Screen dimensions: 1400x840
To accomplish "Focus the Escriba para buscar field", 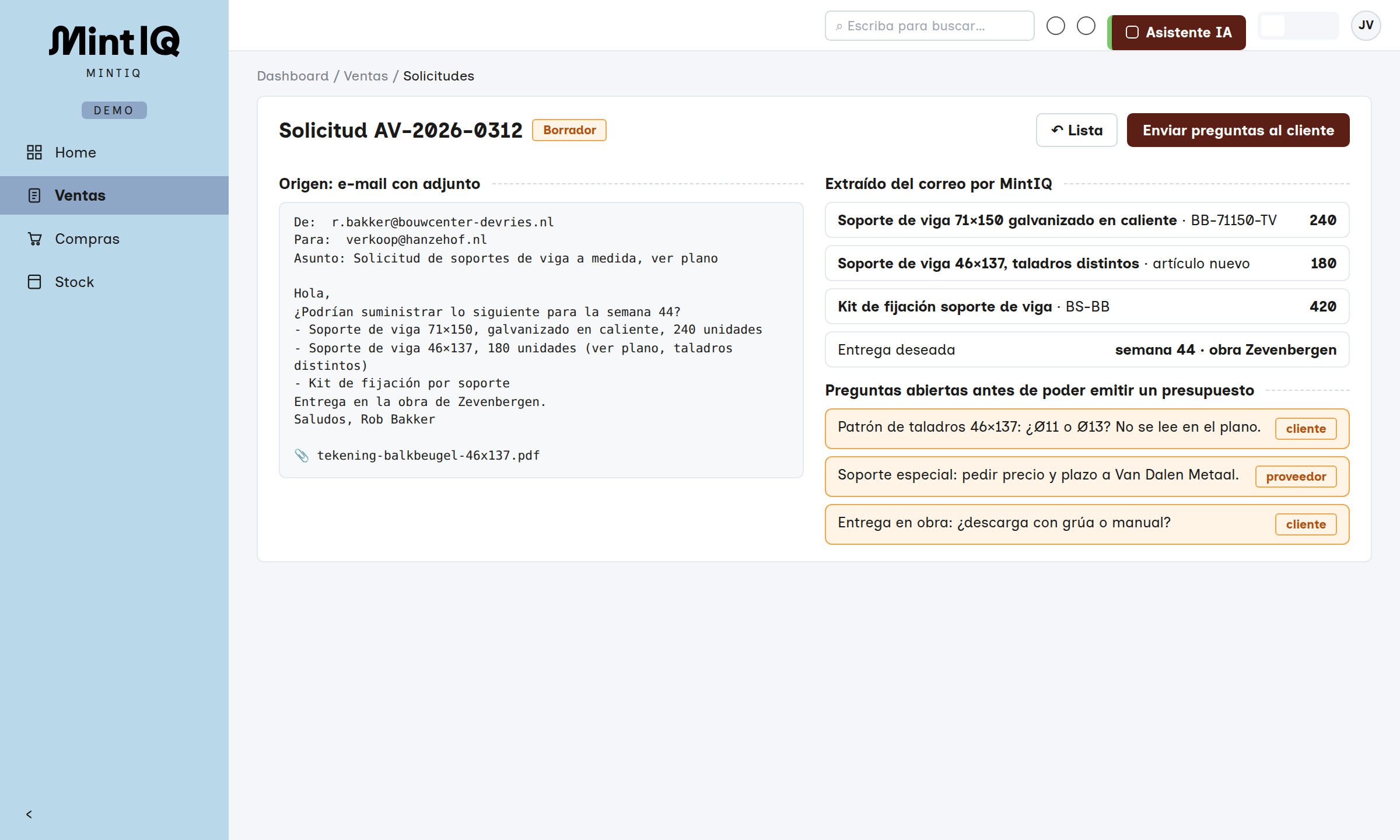I will [x=930, y=26].
